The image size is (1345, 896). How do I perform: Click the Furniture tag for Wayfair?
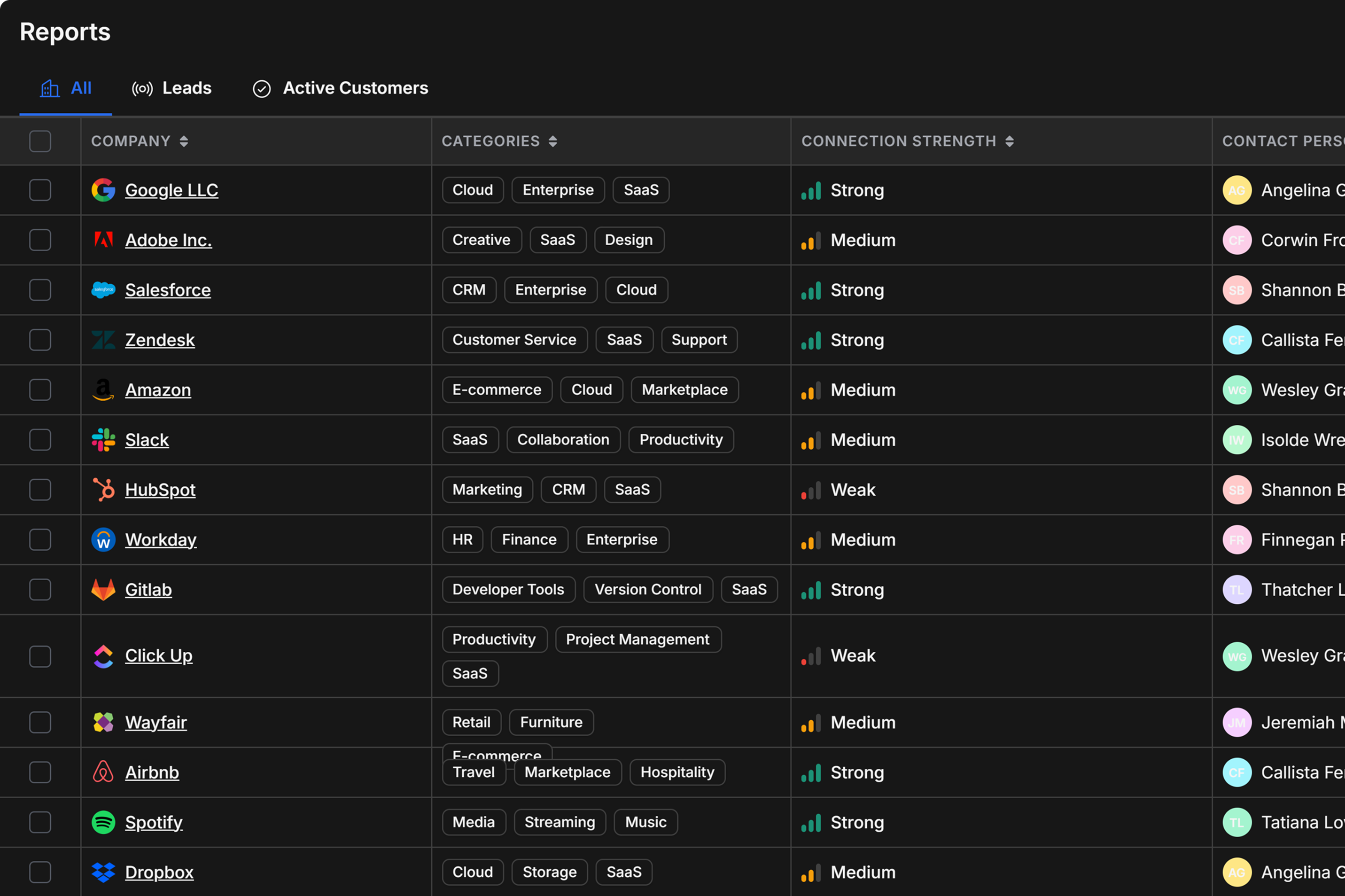(x=552, y=722)
